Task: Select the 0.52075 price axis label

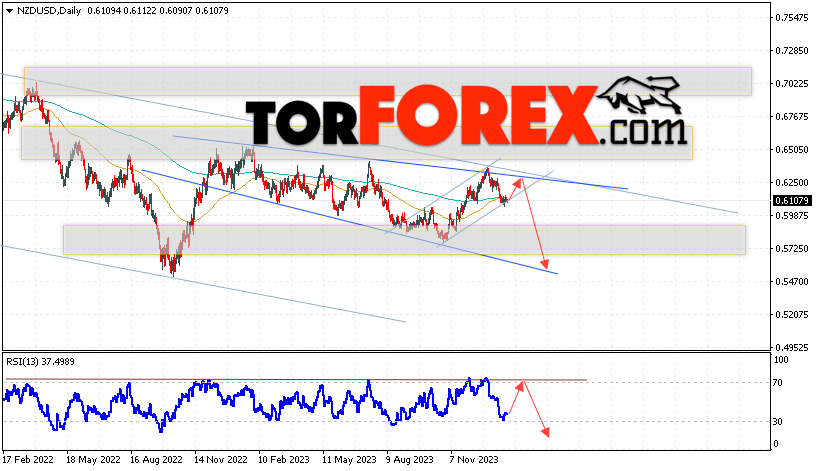Action: point(792,315)
